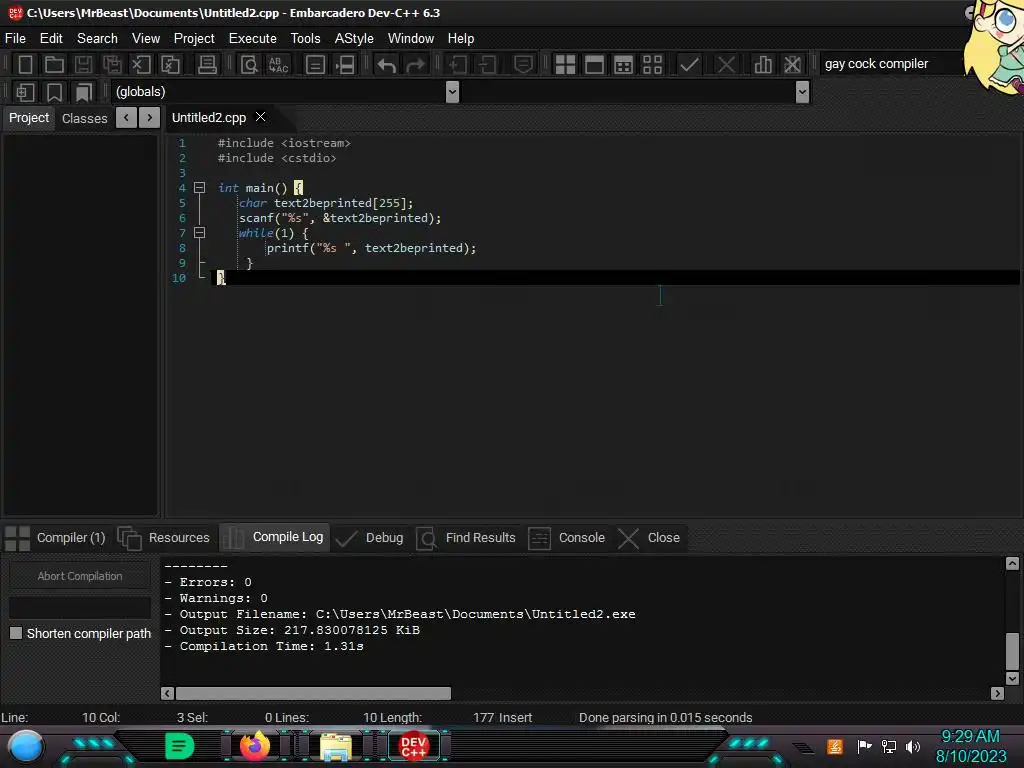Open File Explorer from the taskbar
The width and height of the screenshot is (1024, 768).
click(336, 746)
